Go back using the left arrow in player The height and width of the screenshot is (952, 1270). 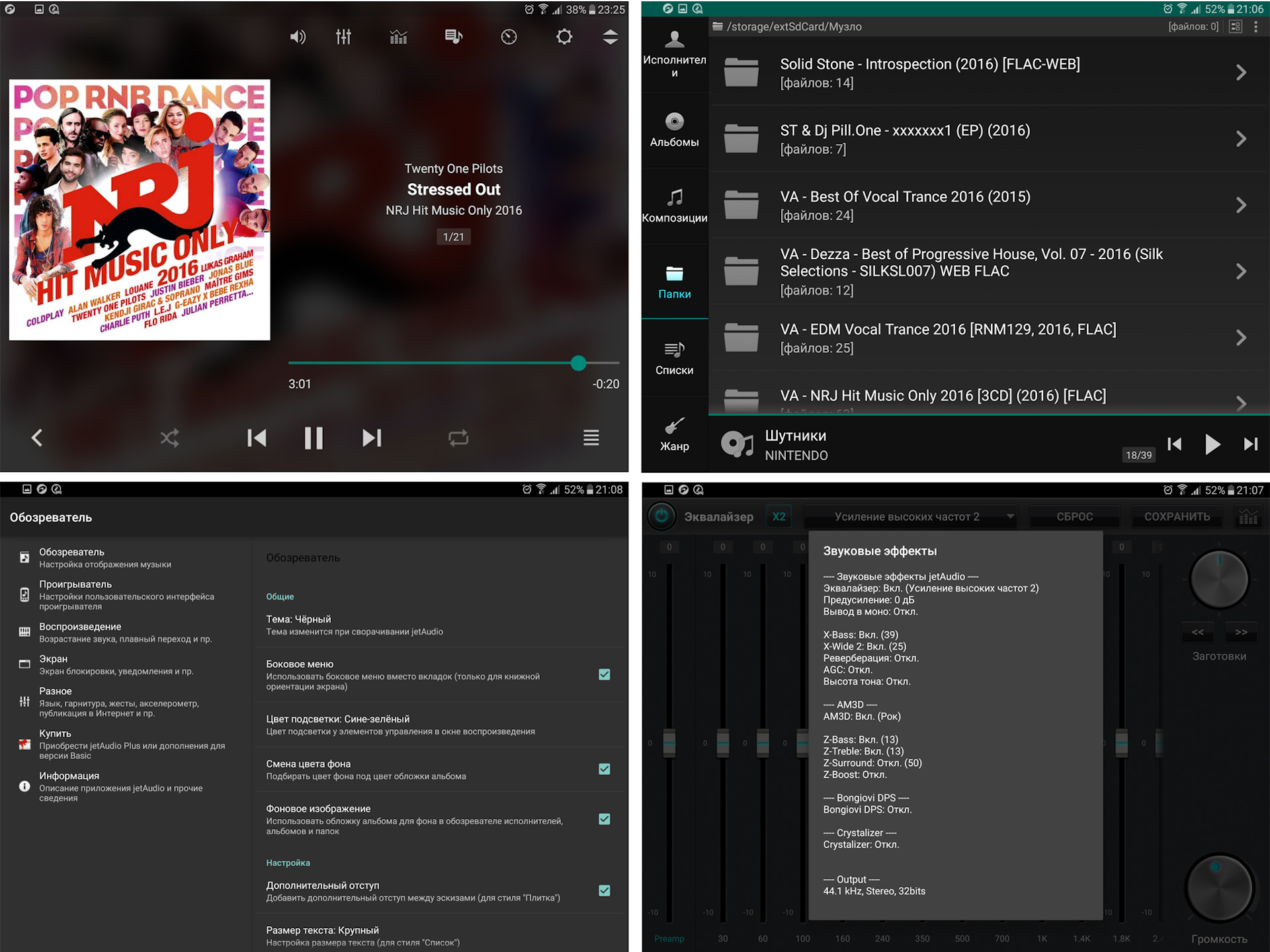click(37, 438)
